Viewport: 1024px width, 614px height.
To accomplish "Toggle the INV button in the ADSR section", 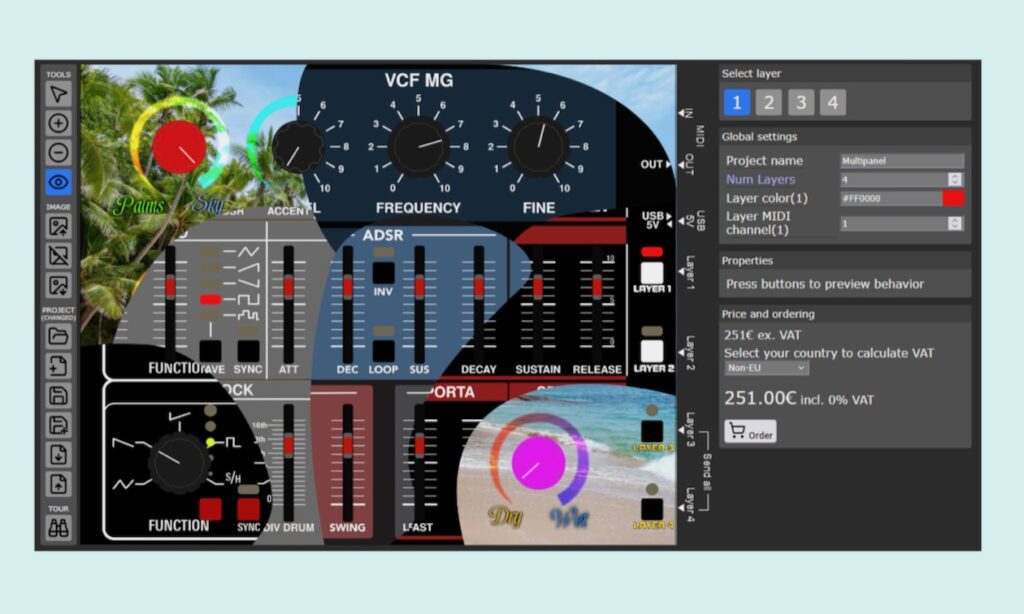I will pos(383,270).
